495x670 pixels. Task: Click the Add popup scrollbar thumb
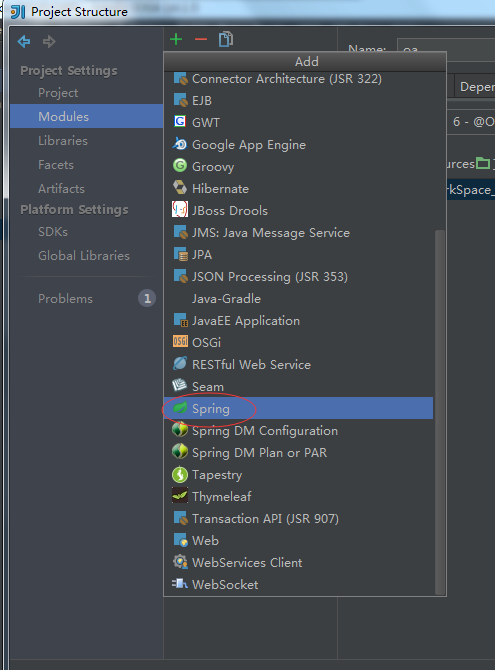(x=440, y=412)
